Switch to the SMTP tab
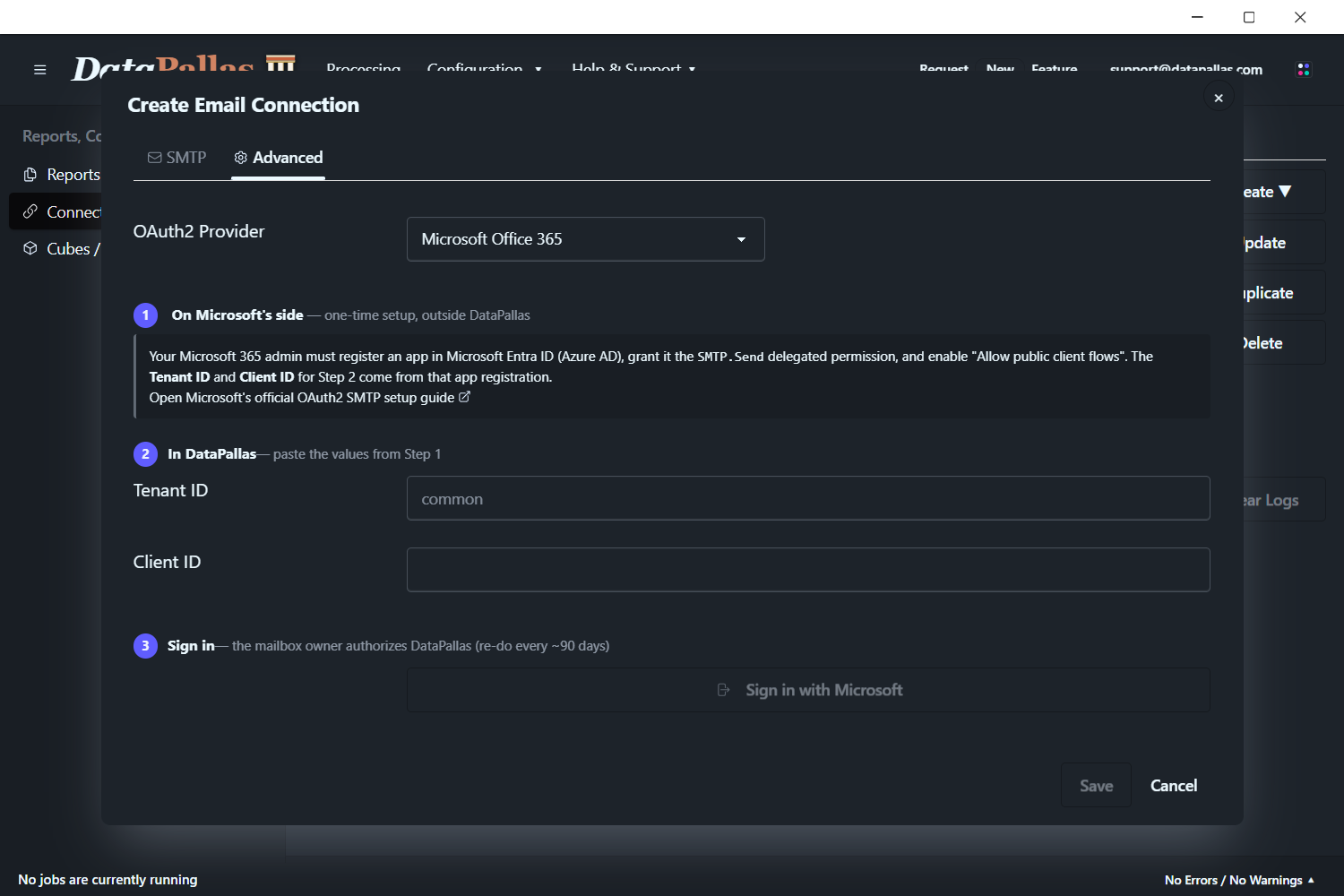The image size is (1344, 896). (x=177, y=158)
